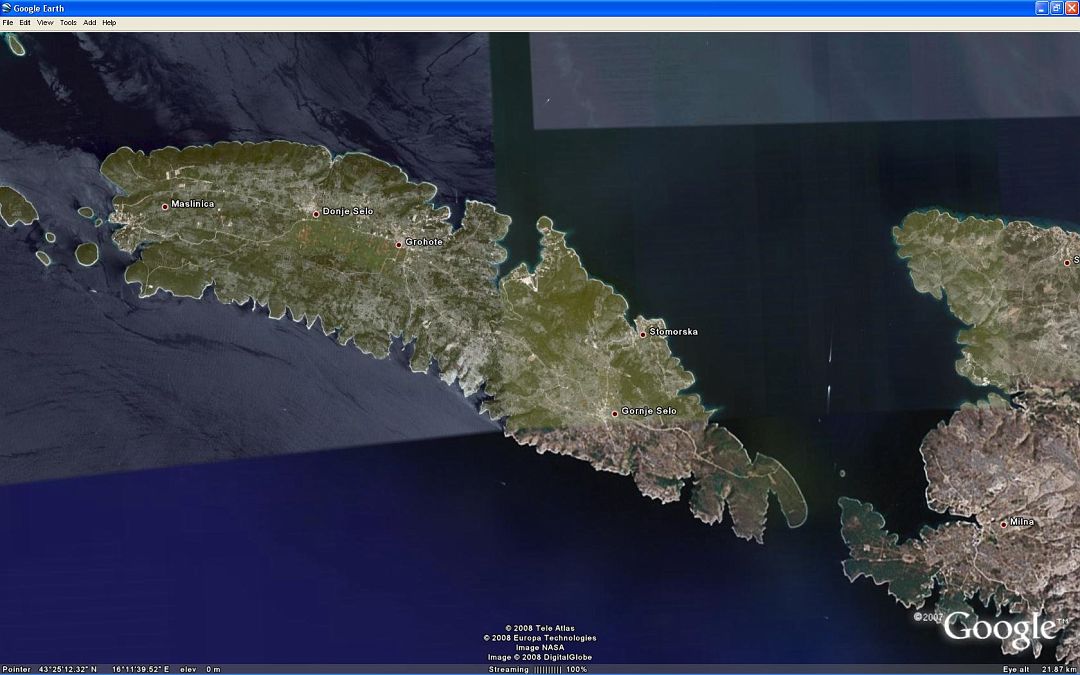This screenshot has width=1080, height=675.
Task: Minimize the Google Earth window
Action: [x=1041, y=8]
